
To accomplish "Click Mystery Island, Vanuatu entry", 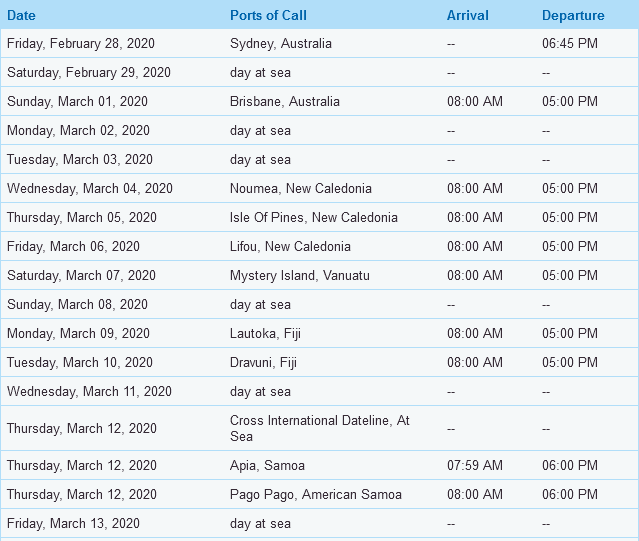I will (300, 276).
